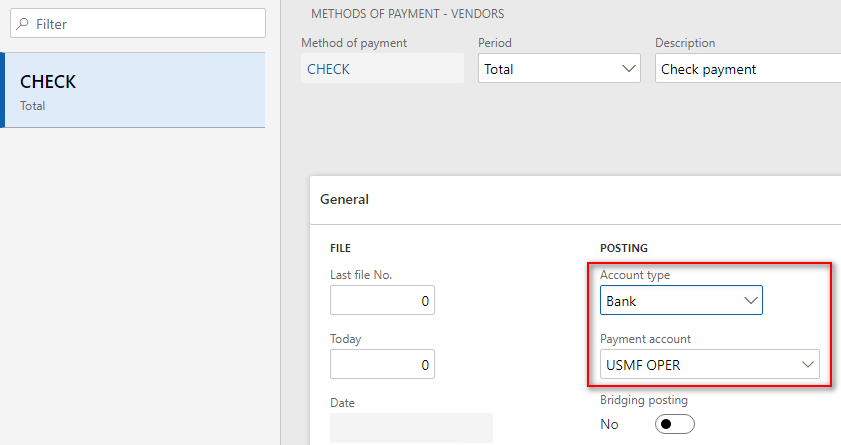This screenshot has height=445, width=841.
Task: Click the greyed-out Date field
Action: point(411,427)
